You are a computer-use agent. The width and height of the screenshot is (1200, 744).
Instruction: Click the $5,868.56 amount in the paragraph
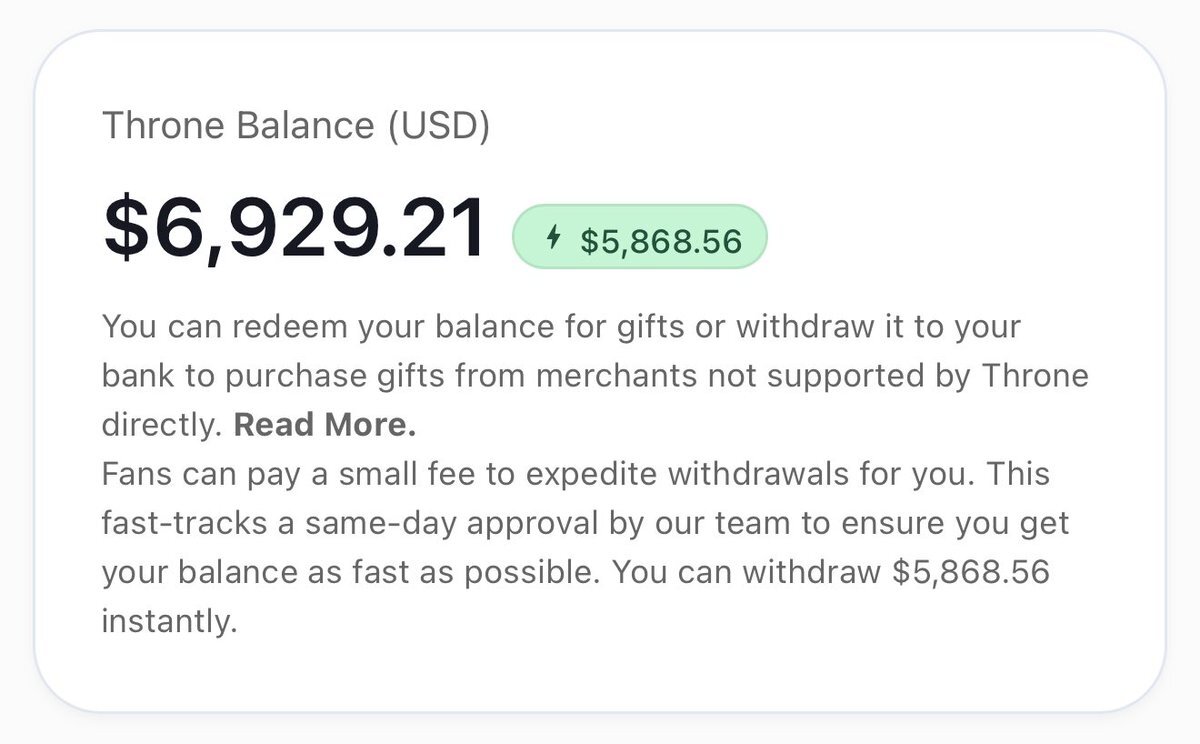[970, 572]
